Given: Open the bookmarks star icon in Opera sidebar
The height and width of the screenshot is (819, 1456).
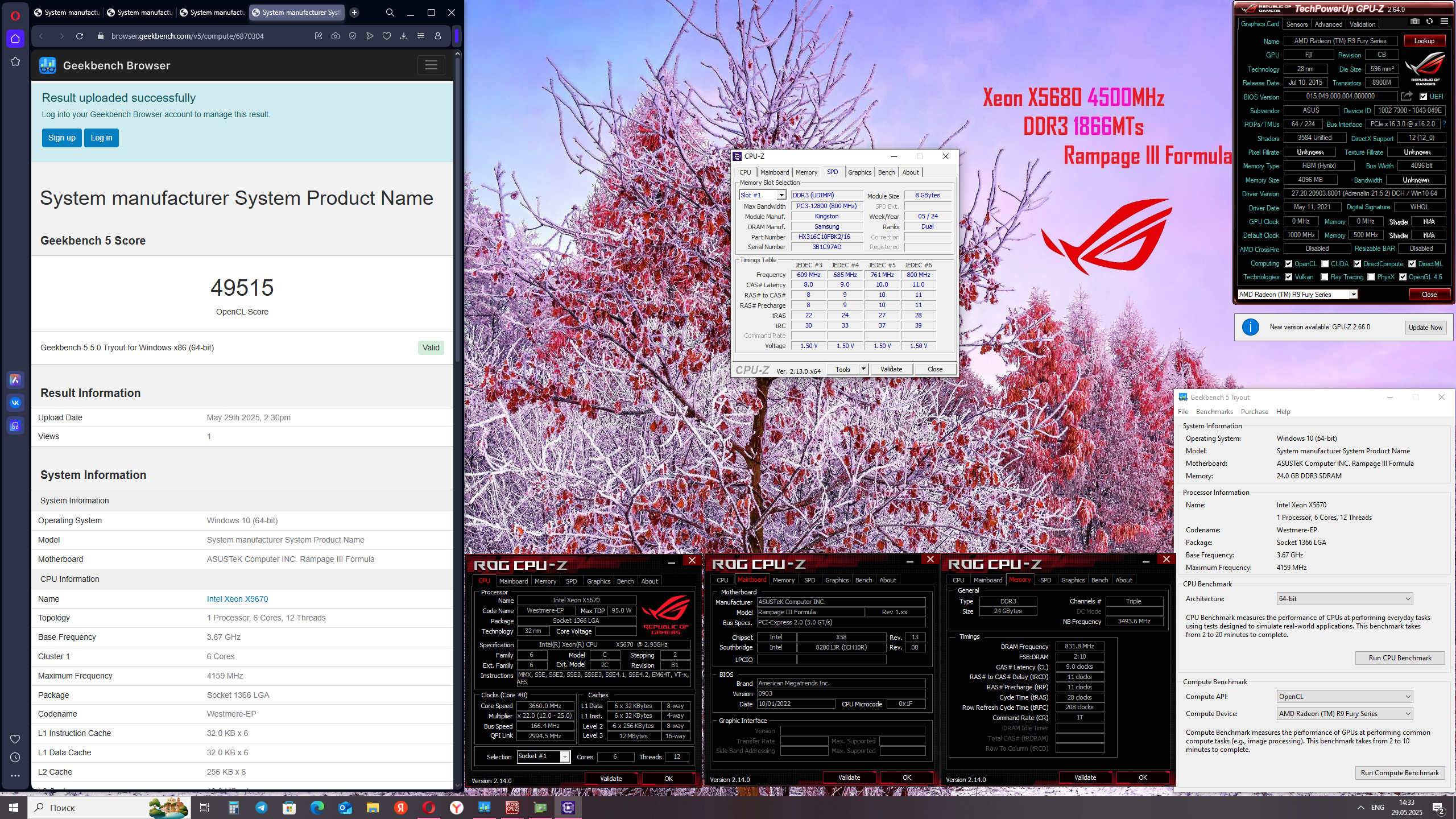Looking at the screenshot, I should [x=15, y=61].
